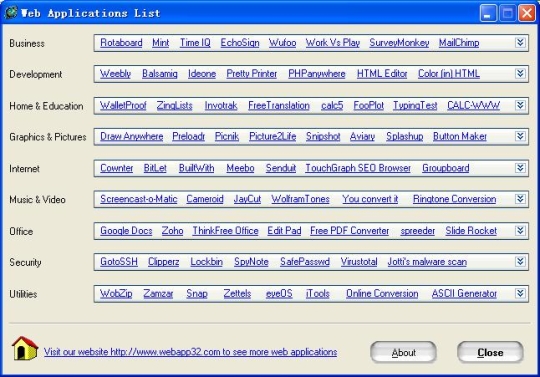
Task: Open the Zoho link
Action: click(x=172, y=231)
